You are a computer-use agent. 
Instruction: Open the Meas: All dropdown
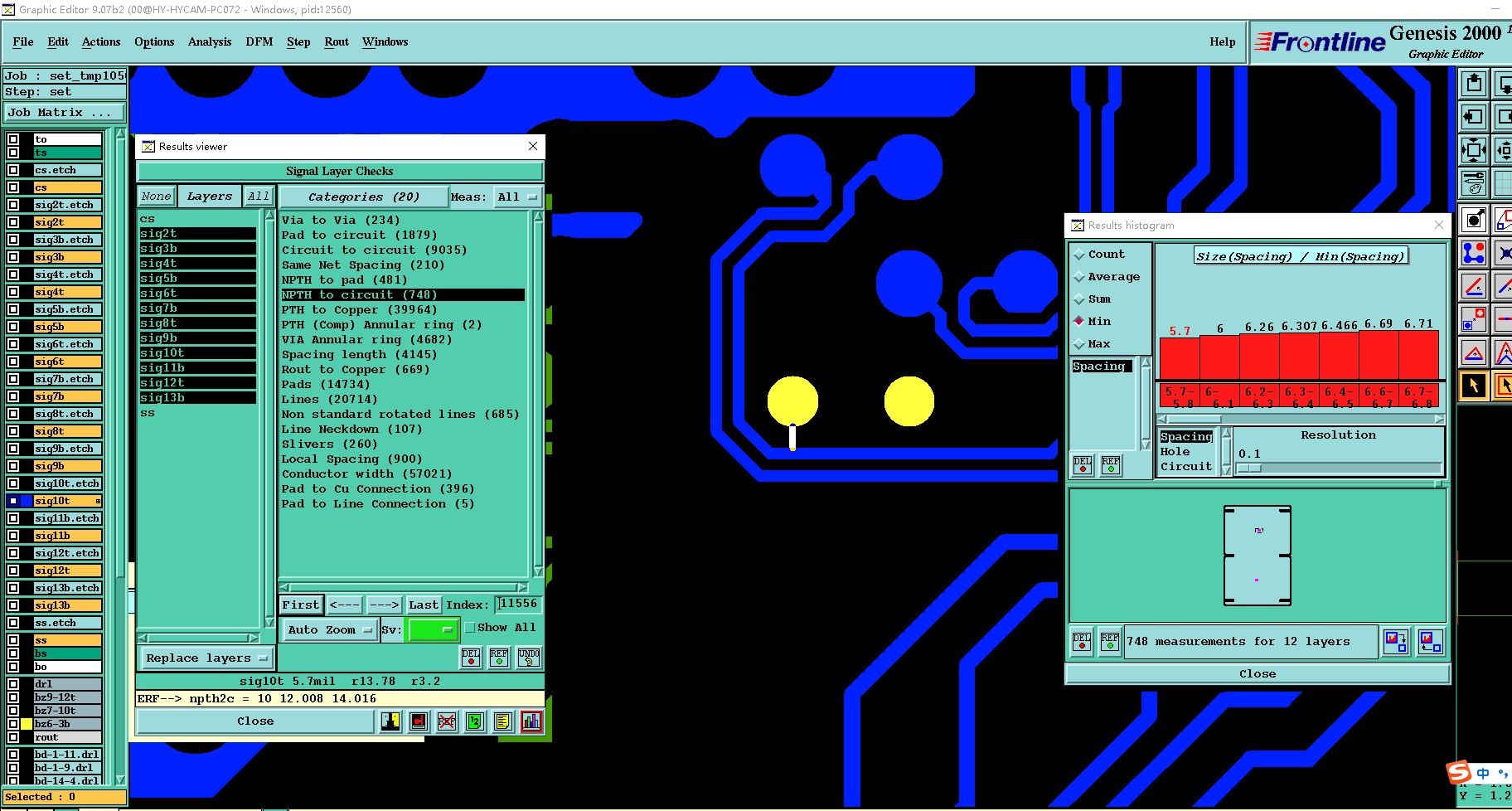tap(517, 197)
